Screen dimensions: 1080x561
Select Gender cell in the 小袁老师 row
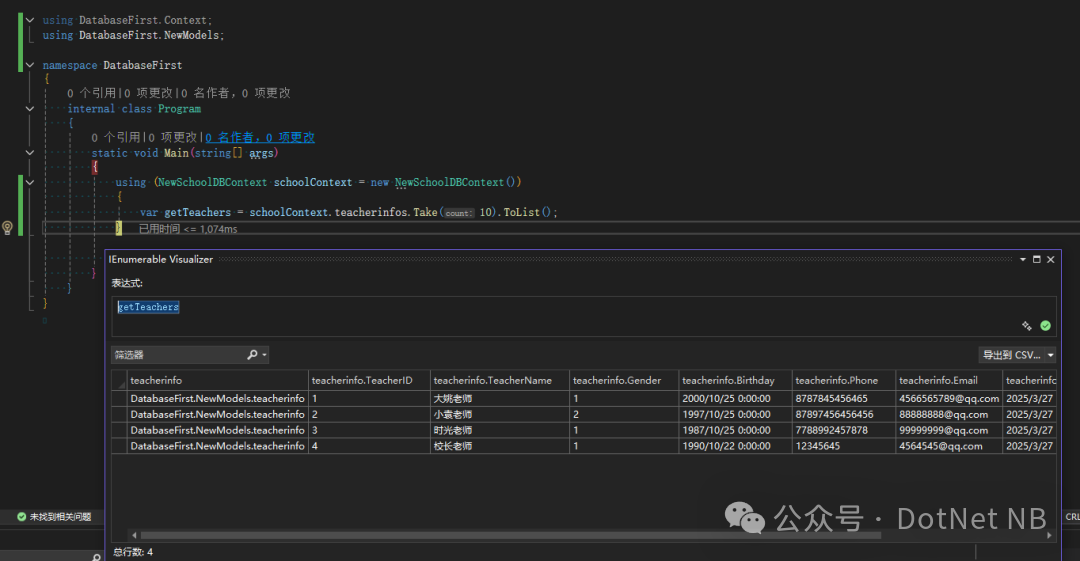coord(624,414)
